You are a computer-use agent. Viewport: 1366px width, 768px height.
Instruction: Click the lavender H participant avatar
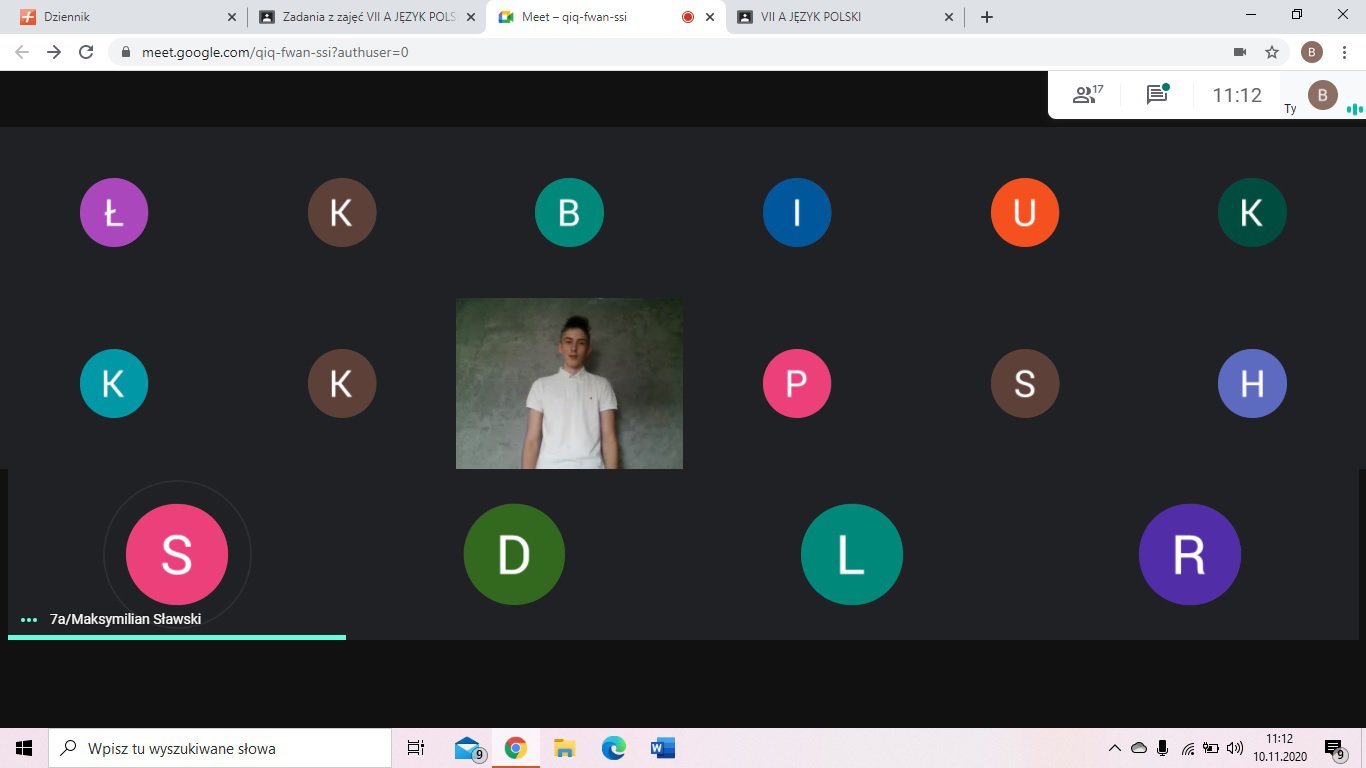tap(1252, 383)
